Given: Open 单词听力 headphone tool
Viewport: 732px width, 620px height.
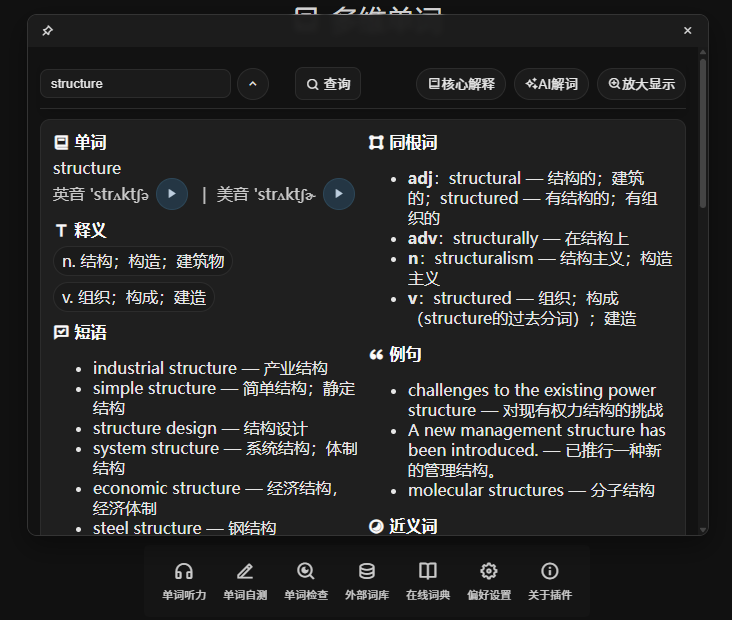Looking at the screenshot, I should pyautogui.click(x=184, y=581).
